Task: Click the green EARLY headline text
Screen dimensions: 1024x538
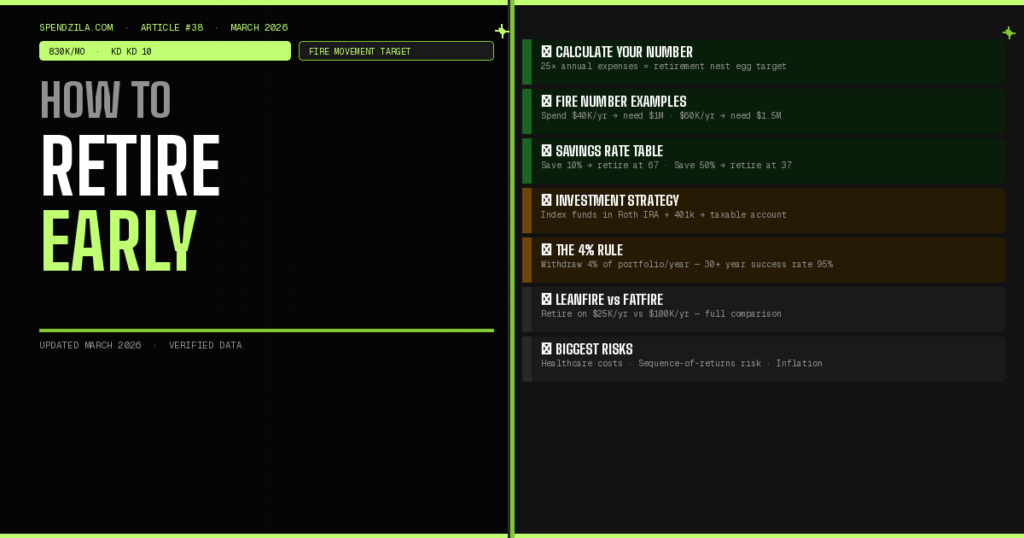Action: [118, 242]
